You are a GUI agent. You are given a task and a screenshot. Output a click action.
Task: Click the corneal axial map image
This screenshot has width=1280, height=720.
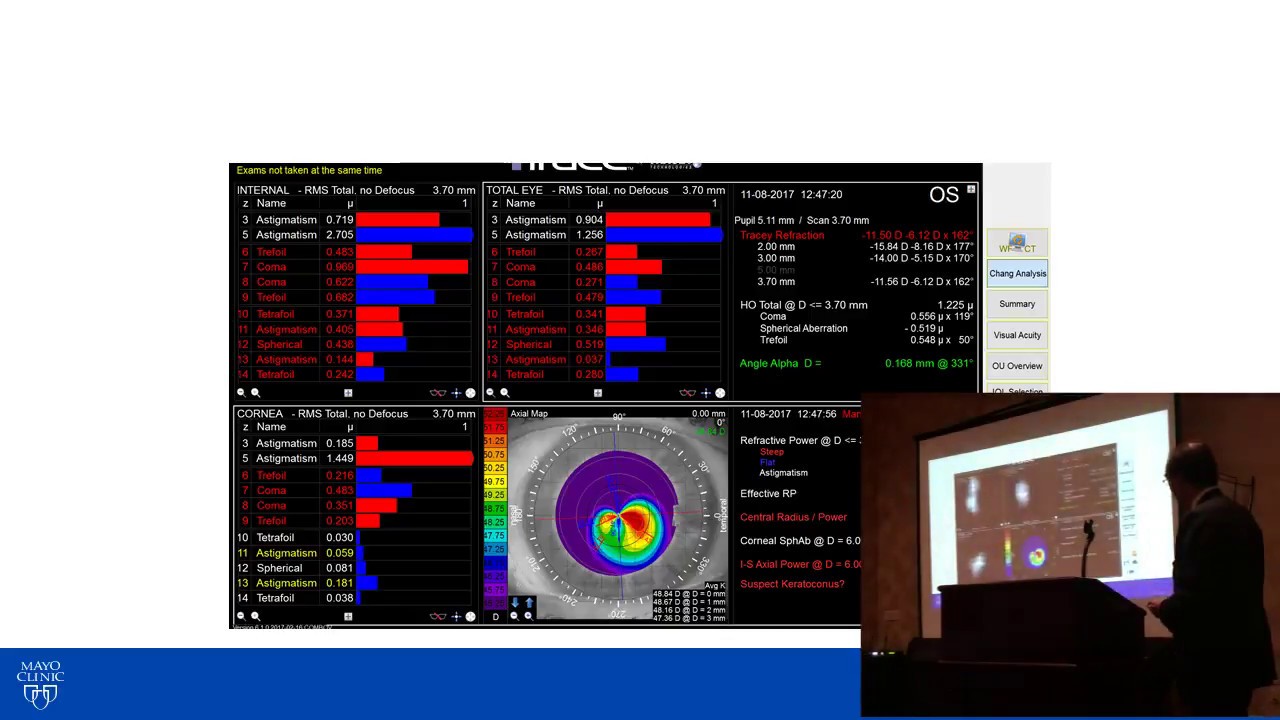[619, 515]
